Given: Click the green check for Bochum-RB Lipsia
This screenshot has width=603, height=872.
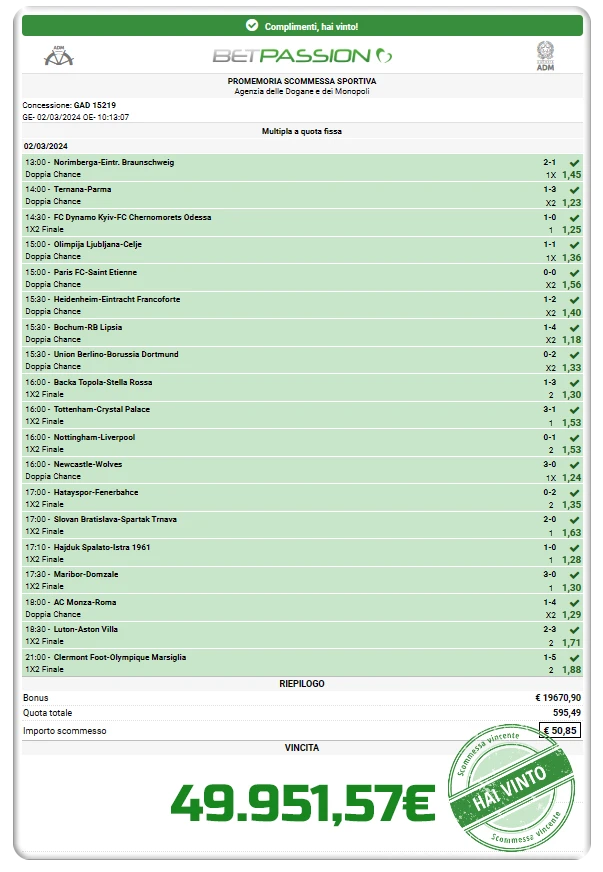Looking at the screenshot, I should pos(575,328).
